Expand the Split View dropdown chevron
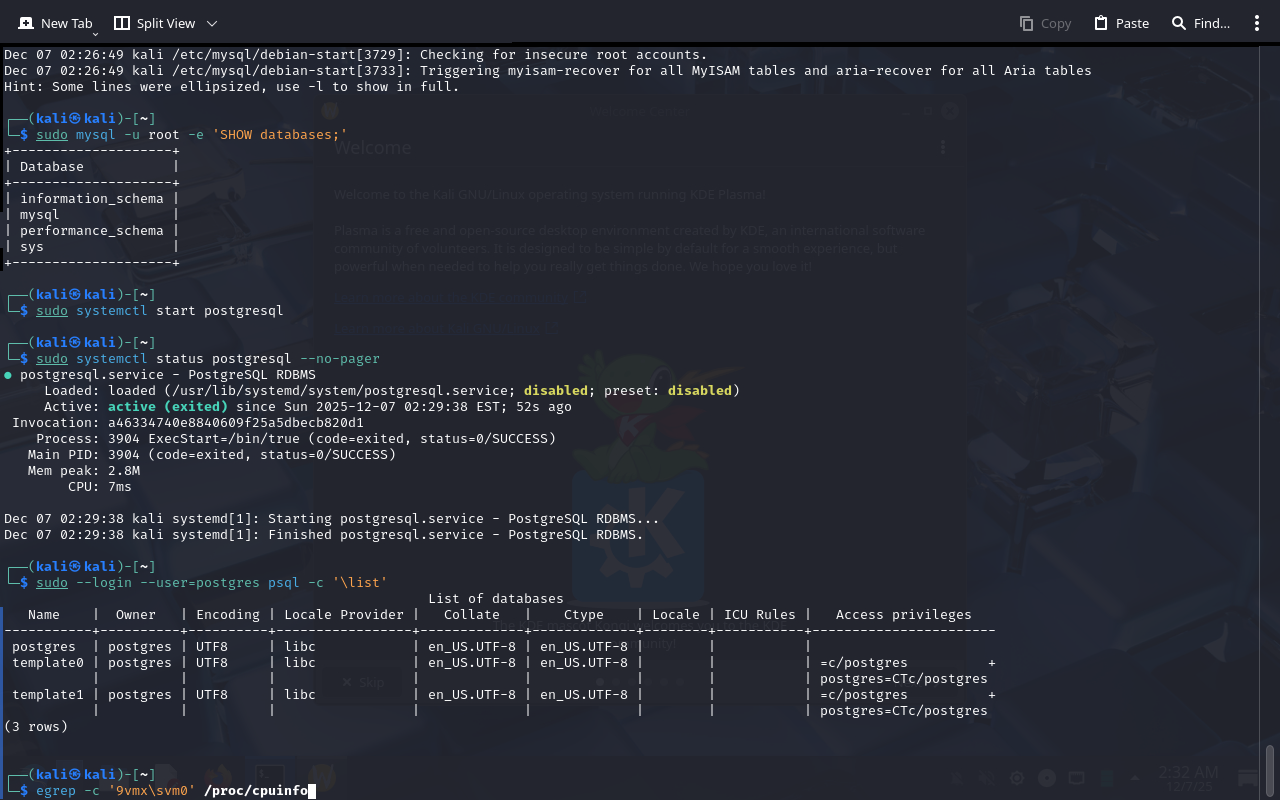 [212, 23]
